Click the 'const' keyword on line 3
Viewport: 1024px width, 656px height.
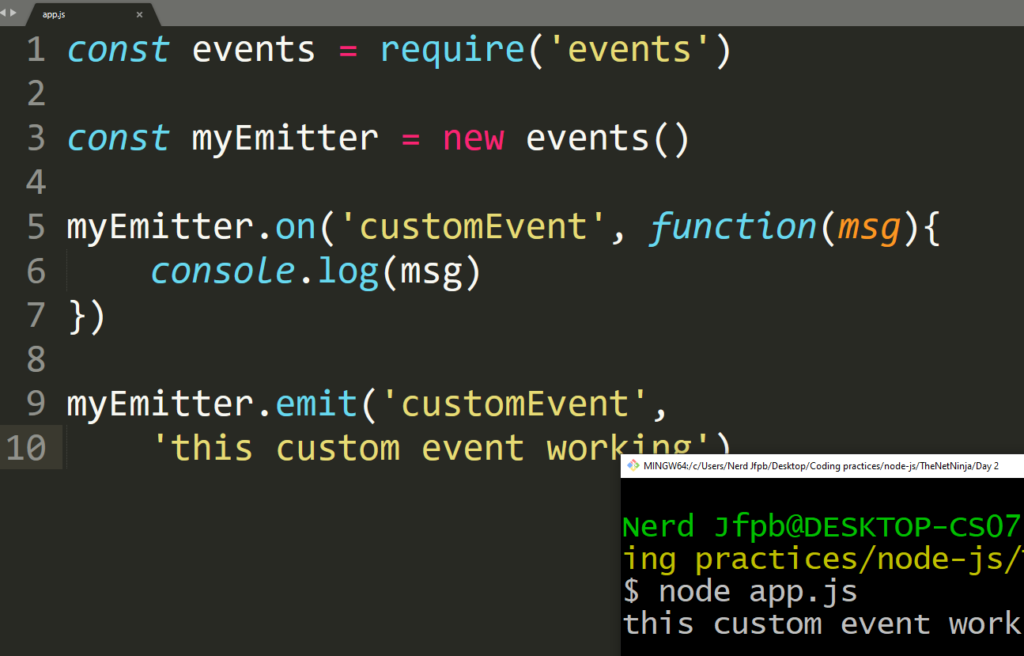(118, 139)
